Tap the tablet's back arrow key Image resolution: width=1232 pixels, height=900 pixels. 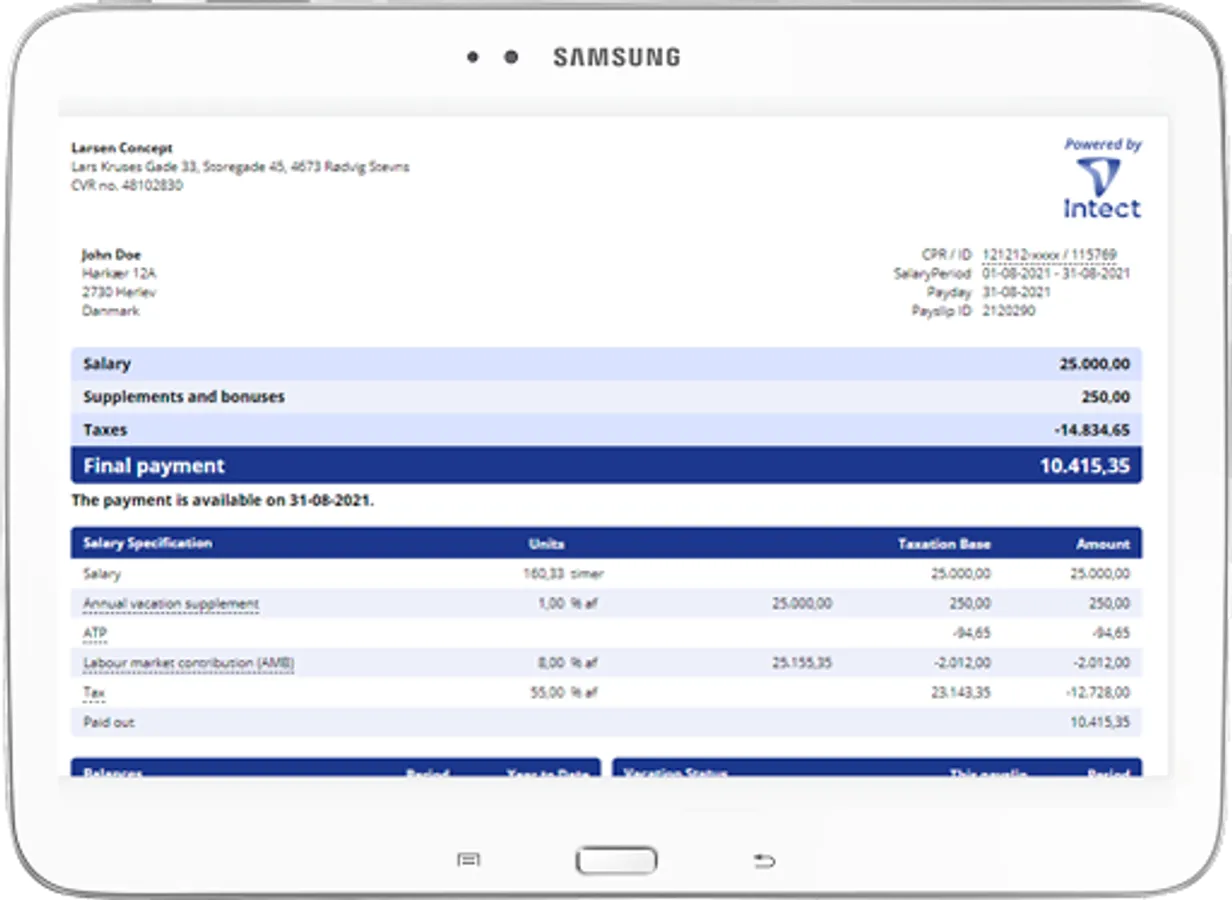coord(763,860)
